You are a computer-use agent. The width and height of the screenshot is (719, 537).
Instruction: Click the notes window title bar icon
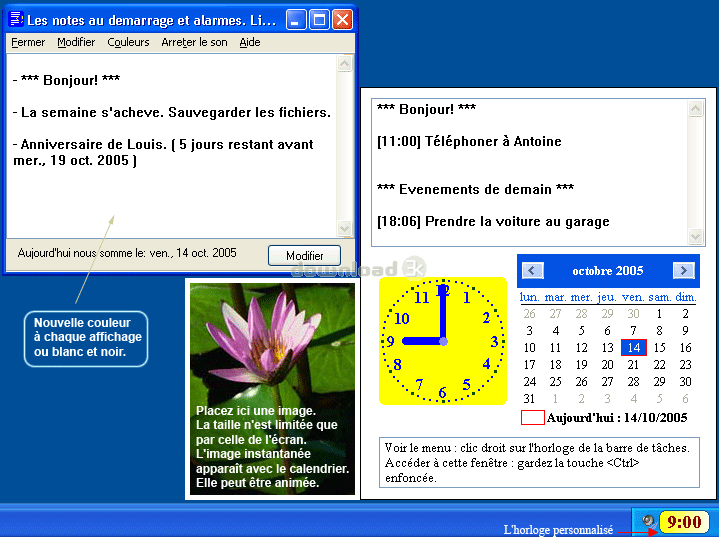tap(16, 20)
